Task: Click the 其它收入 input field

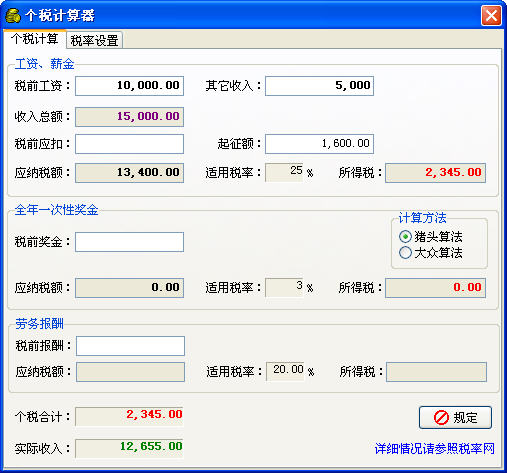Action: (x=319, y=86)
